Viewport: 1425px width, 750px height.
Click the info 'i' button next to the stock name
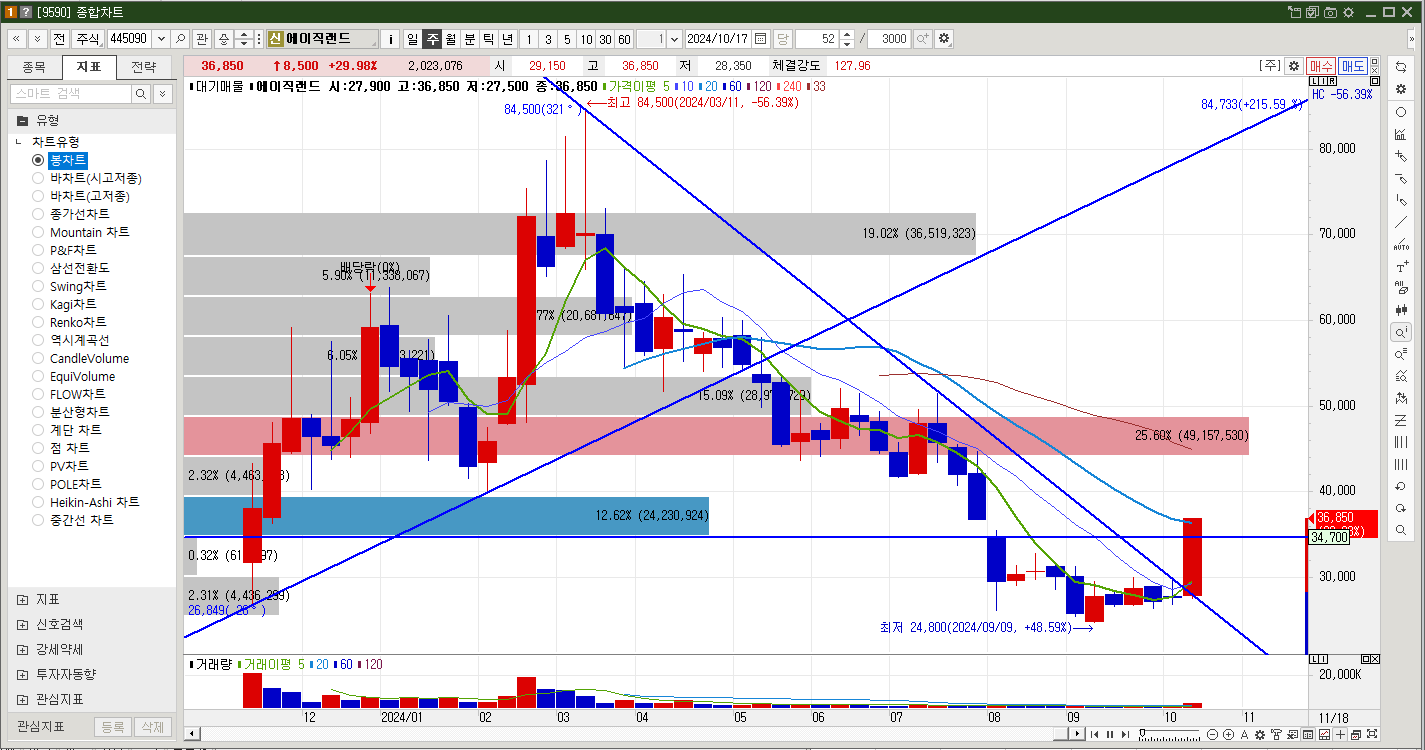[x=391, y=39]
